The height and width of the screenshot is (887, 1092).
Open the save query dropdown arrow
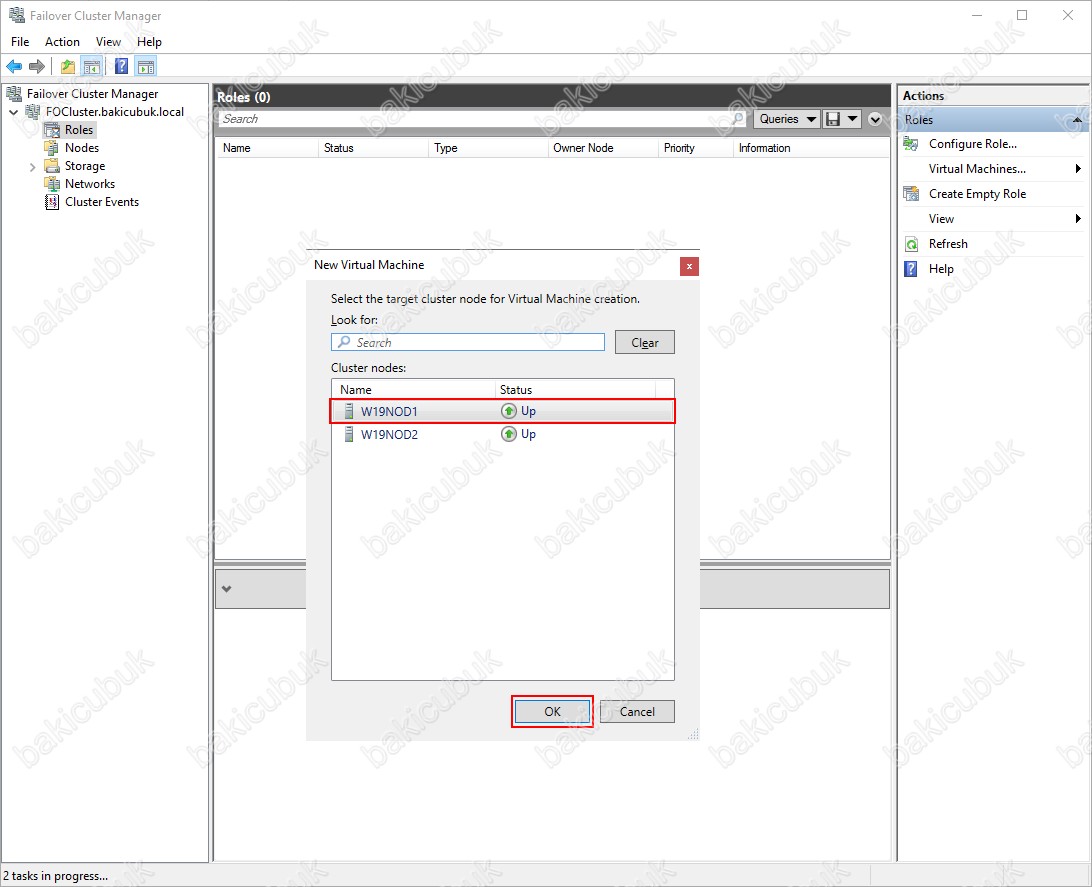click(852, 119)
